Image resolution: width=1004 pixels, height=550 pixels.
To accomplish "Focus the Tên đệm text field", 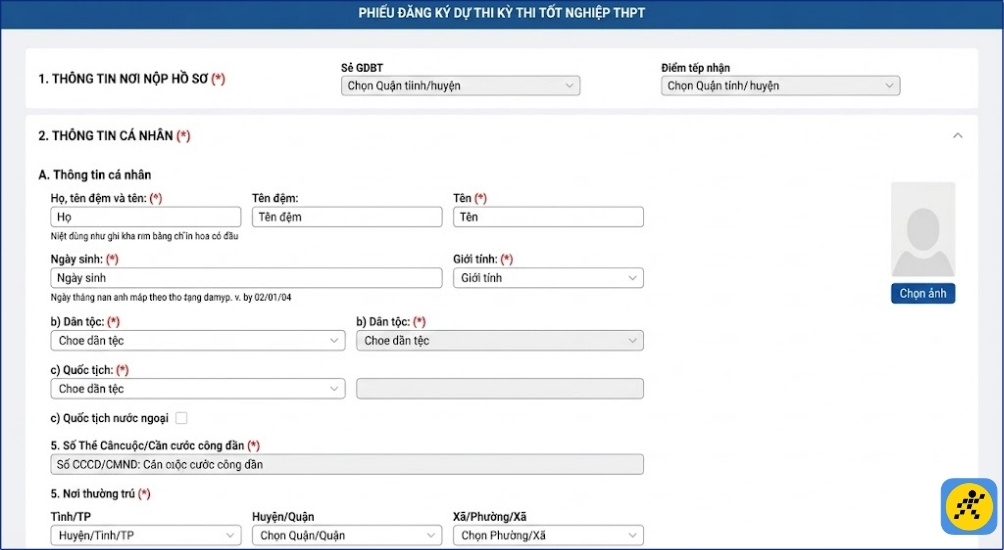I will (x=346, y=217).
